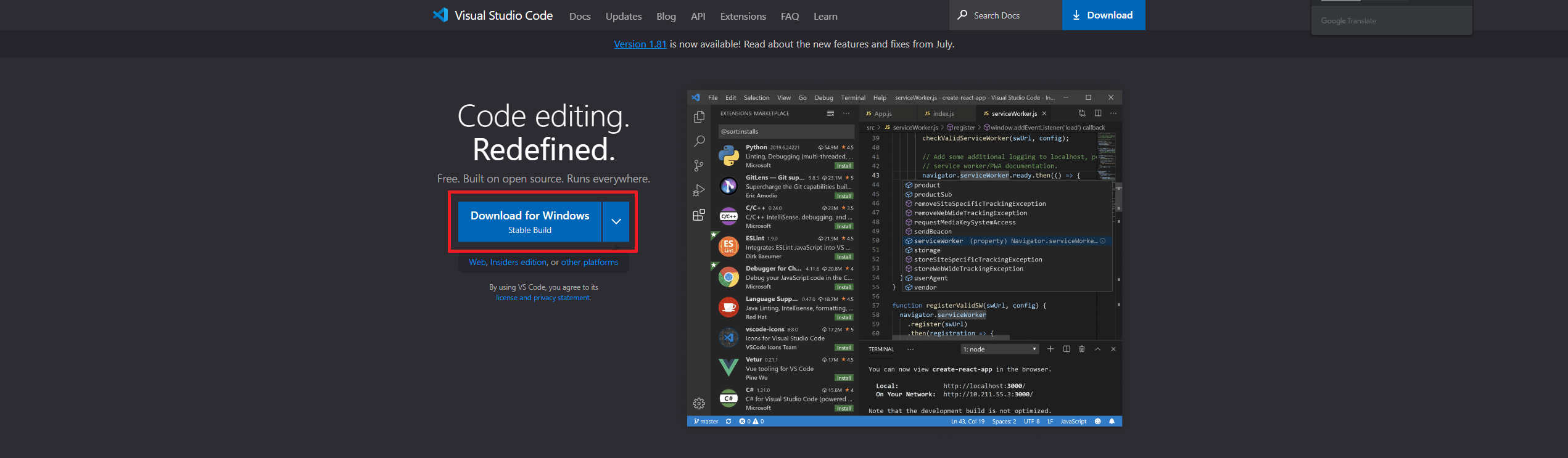This screenshot has width=1568, height=458.
Task: Open the Terminal menu in the preview
Action: [x=853, y=98]
